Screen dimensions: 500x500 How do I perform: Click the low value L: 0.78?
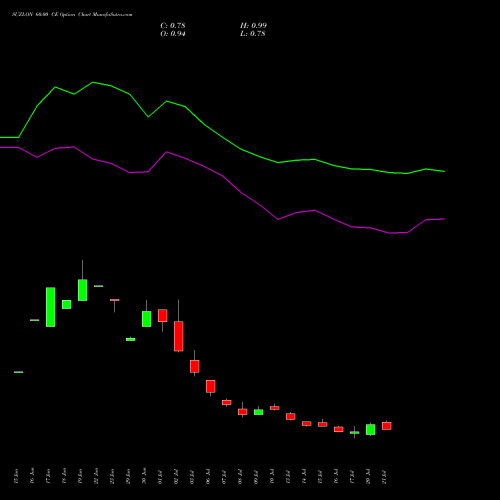click(253, 34)
